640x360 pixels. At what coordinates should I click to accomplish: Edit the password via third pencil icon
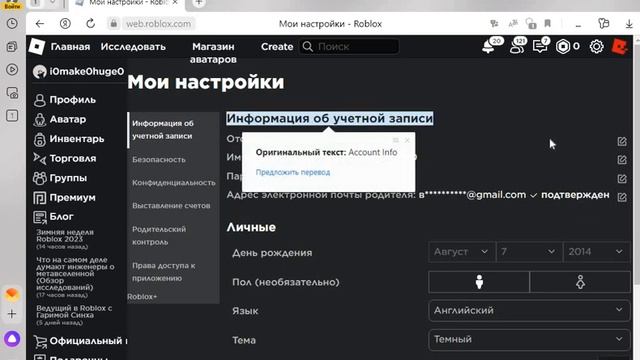(622, 179)
